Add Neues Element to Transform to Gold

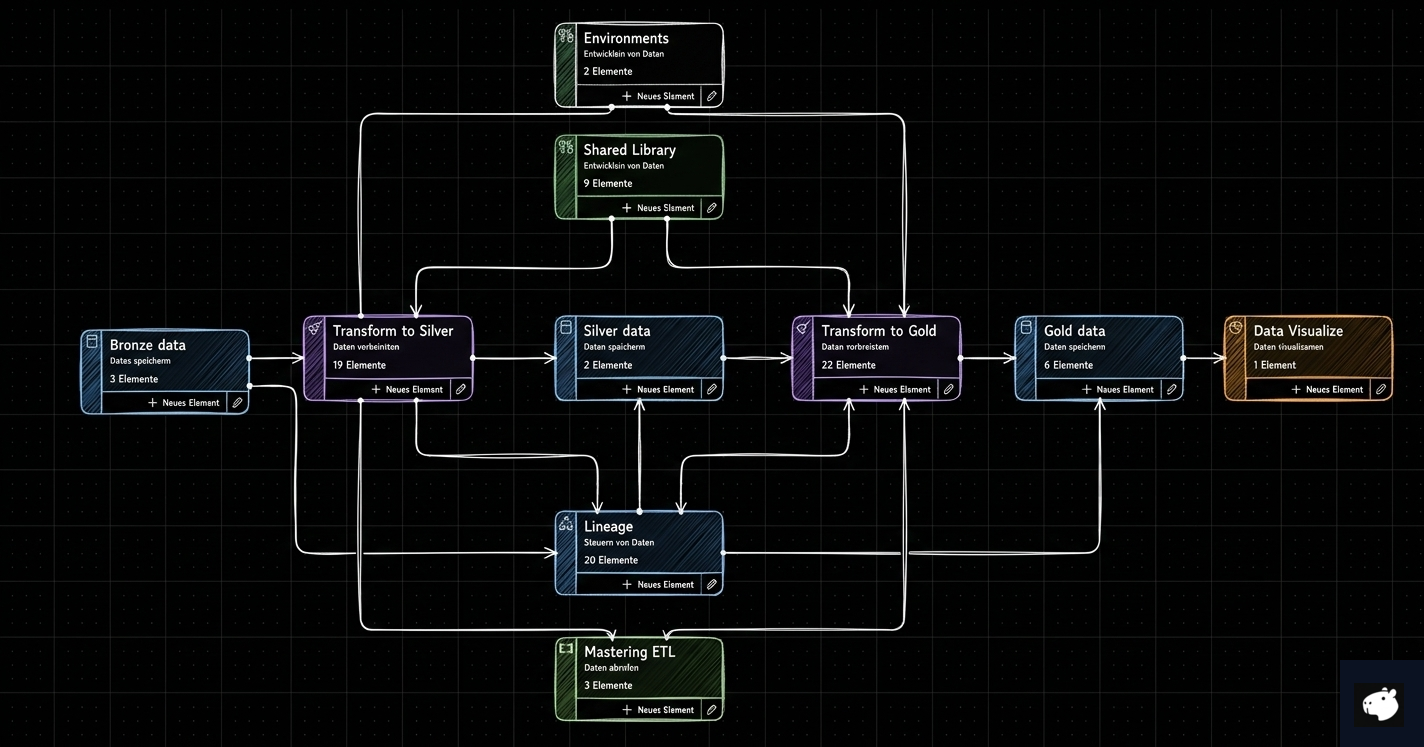tap(895, 389)
